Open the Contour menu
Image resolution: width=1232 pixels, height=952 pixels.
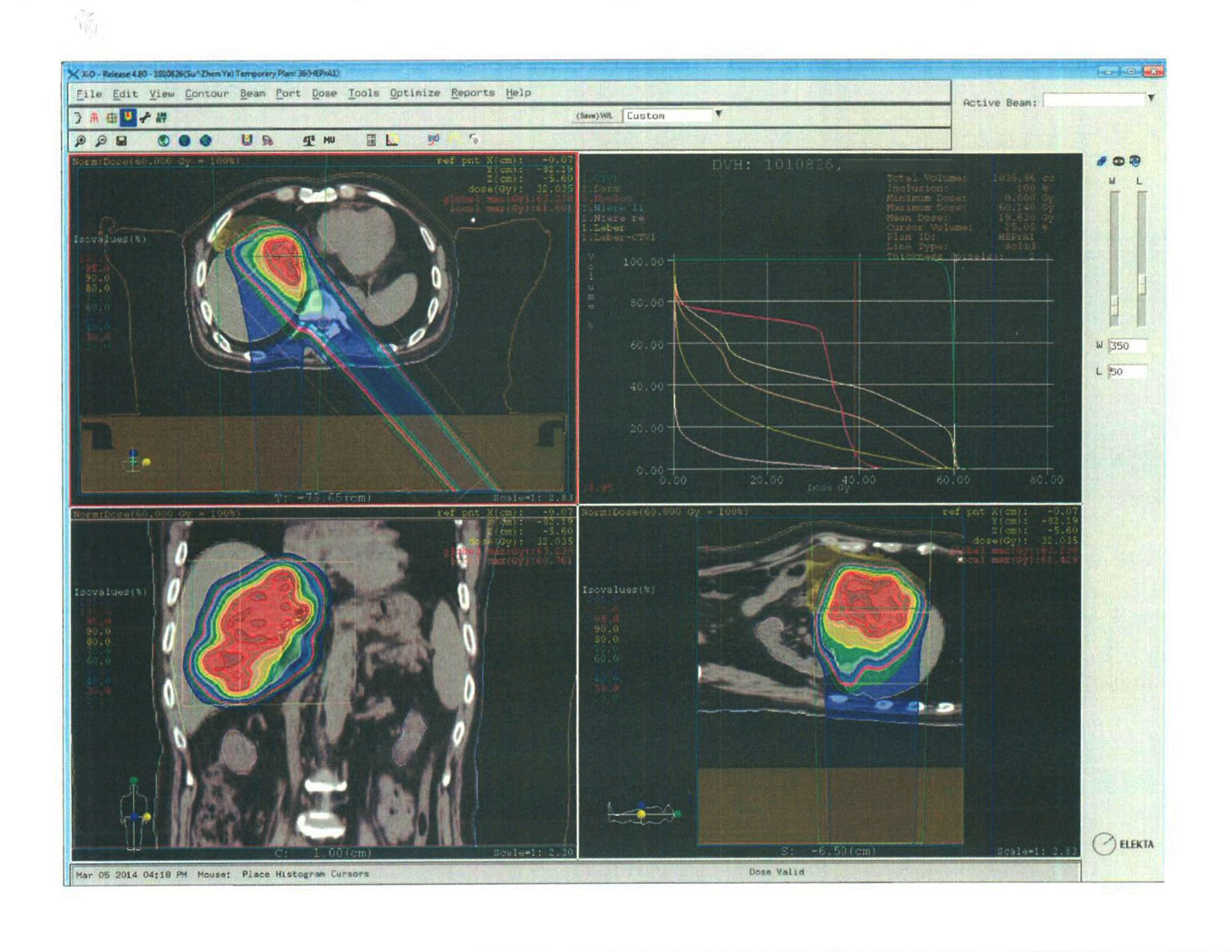[207, 94]
